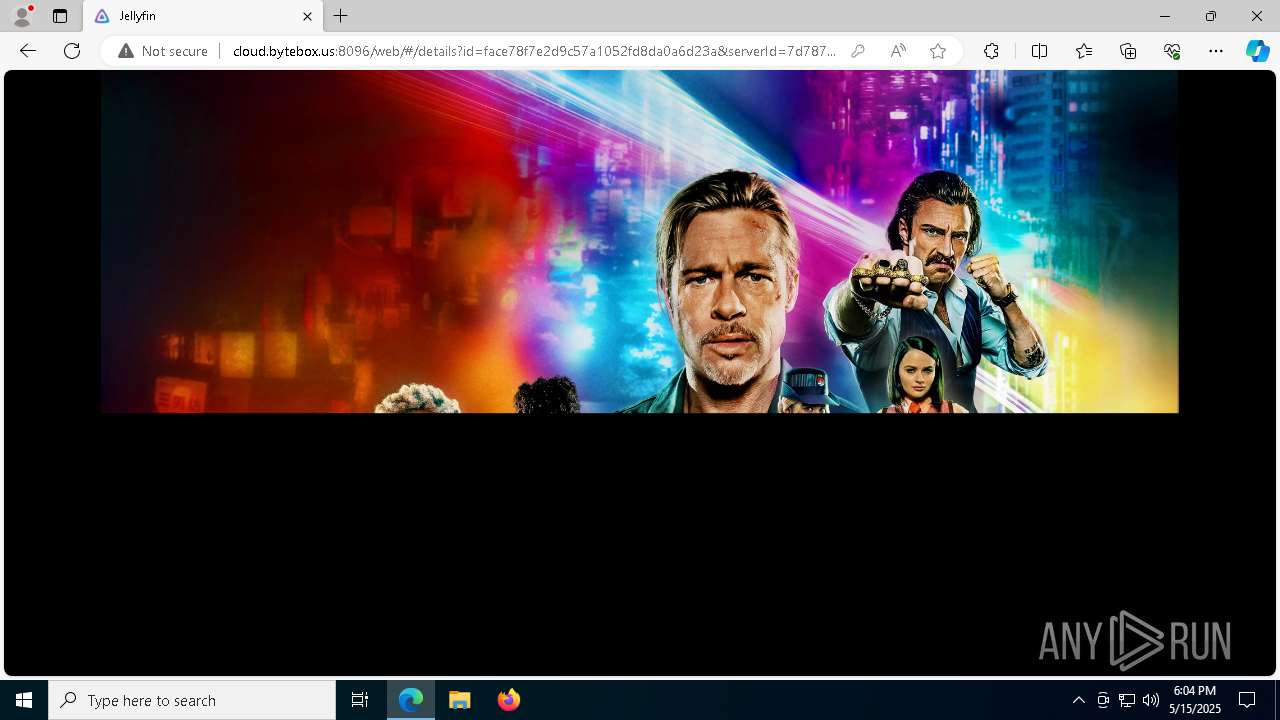Open File Explorer from taskbar
This screenshot has height=720, width=1280.
click(x=460, y=700)
